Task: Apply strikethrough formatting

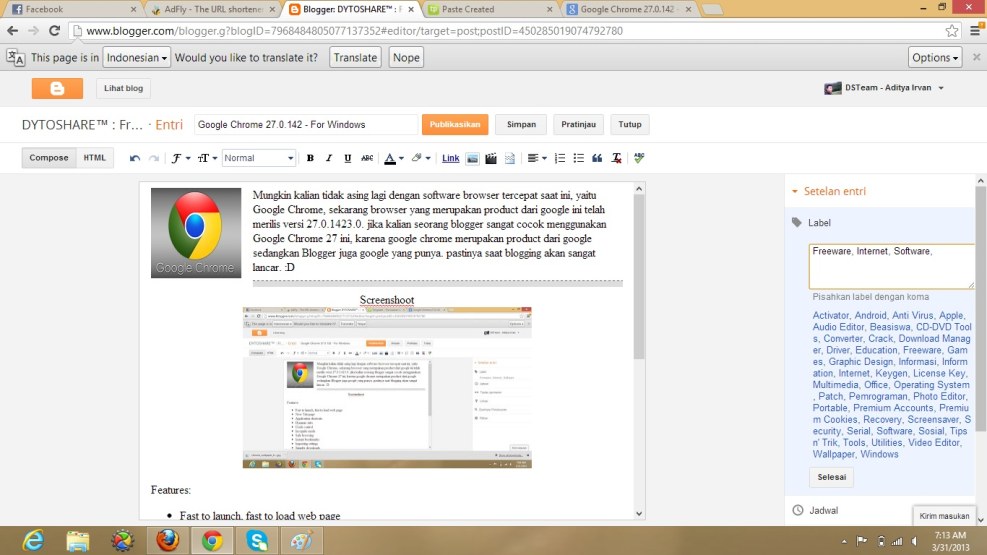Action: (367, 158)
